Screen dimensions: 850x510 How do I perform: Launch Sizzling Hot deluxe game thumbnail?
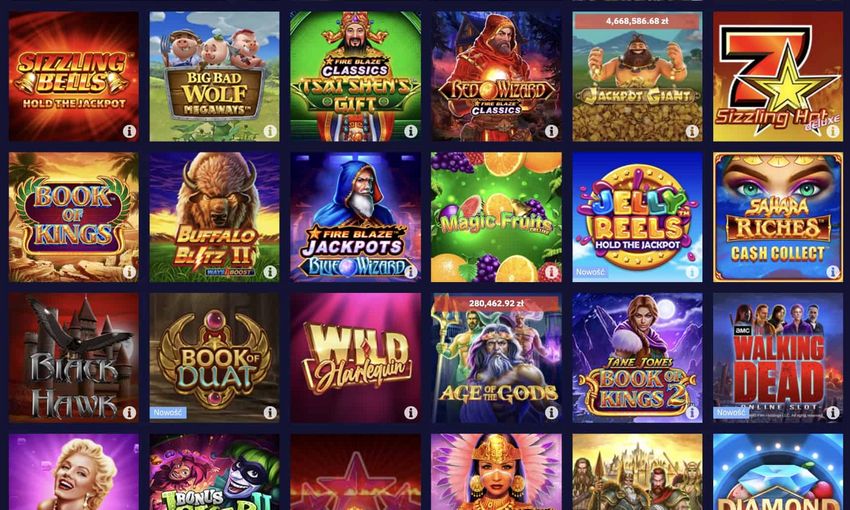tap(778, 76)
